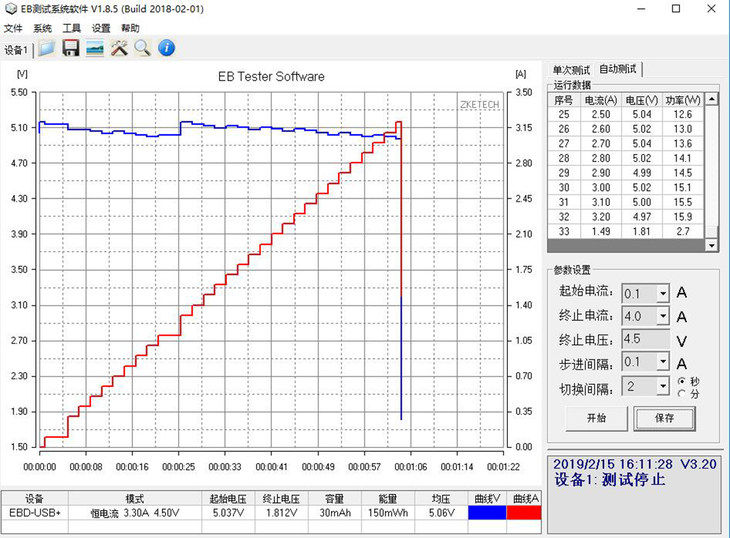The image size is (730, 538).
Task: Click the 电压(V) column header
Action: (642, 100)
